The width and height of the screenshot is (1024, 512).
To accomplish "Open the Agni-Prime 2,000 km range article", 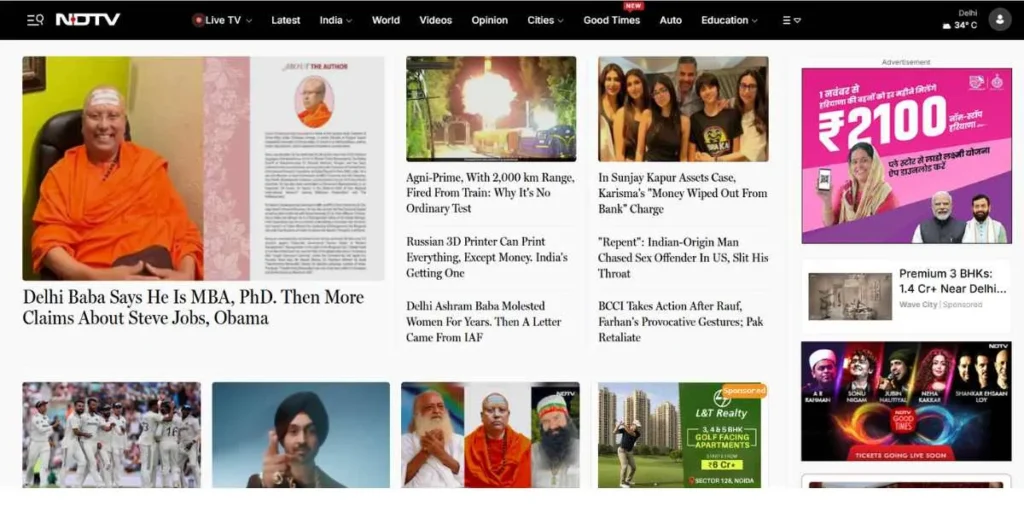I will pos(490,193).
